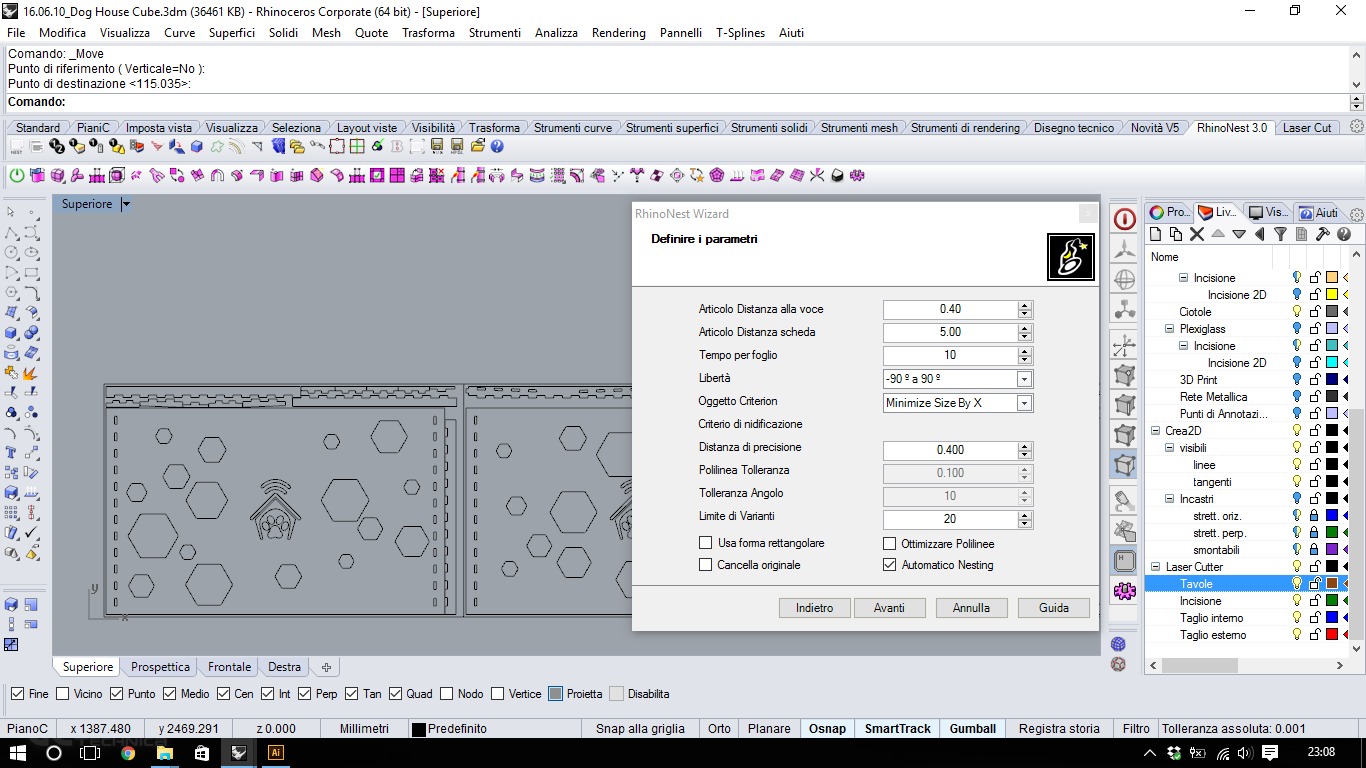Click the green color swatch of Incisione layer

[x=1332, y=601]
